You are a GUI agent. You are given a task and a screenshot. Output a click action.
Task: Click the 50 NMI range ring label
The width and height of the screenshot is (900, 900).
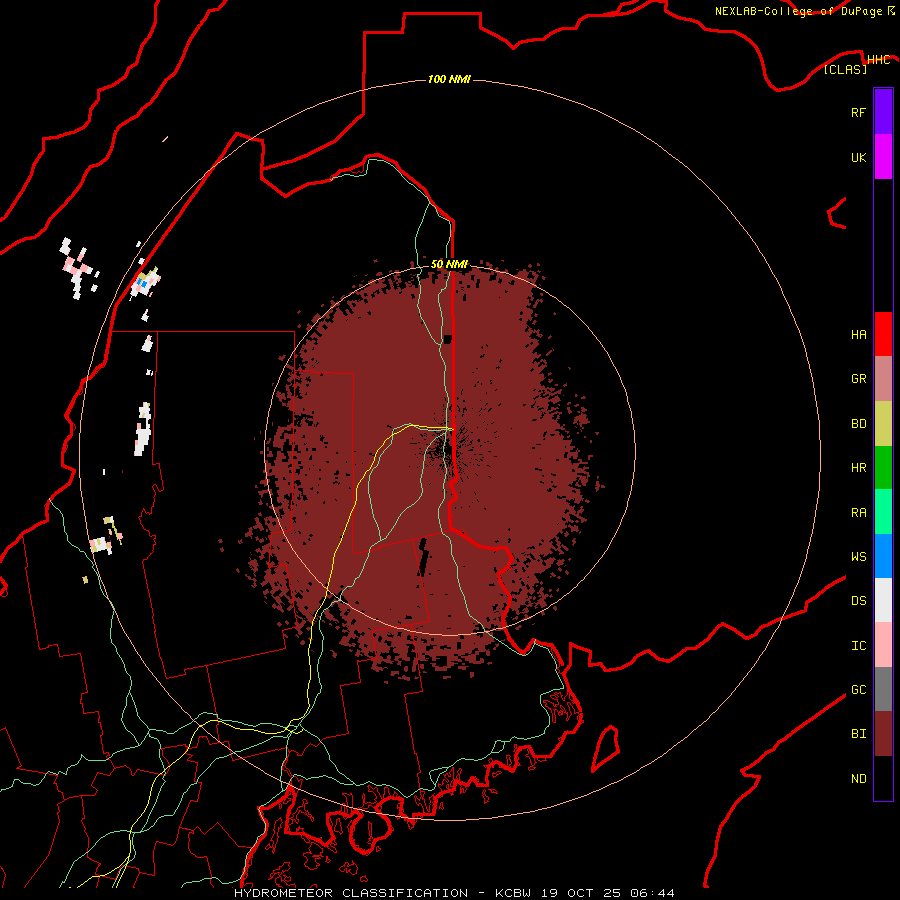coord(449,265)
